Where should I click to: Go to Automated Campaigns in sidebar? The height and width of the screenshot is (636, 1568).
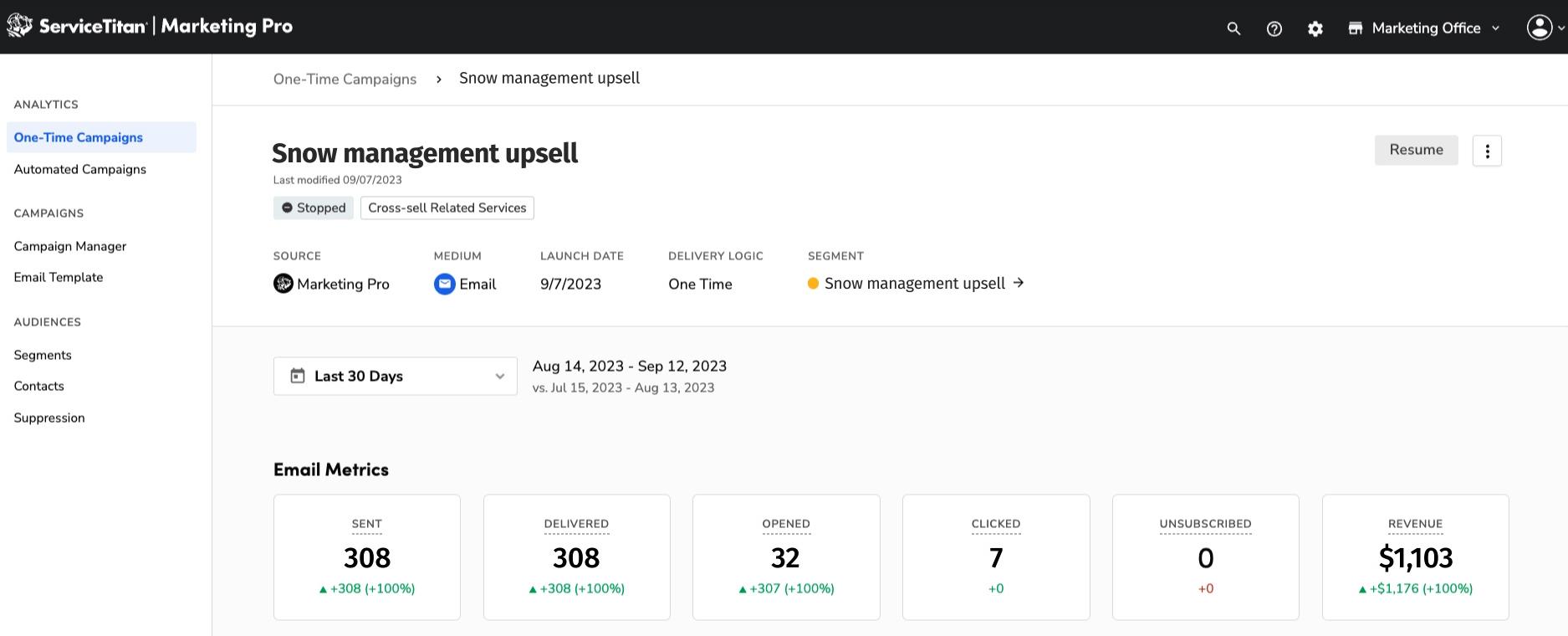pyautogui.click(x=80, y=169)
